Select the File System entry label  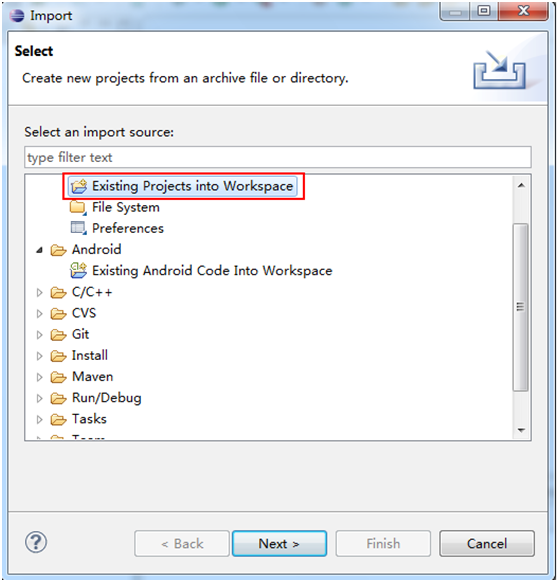126,207
